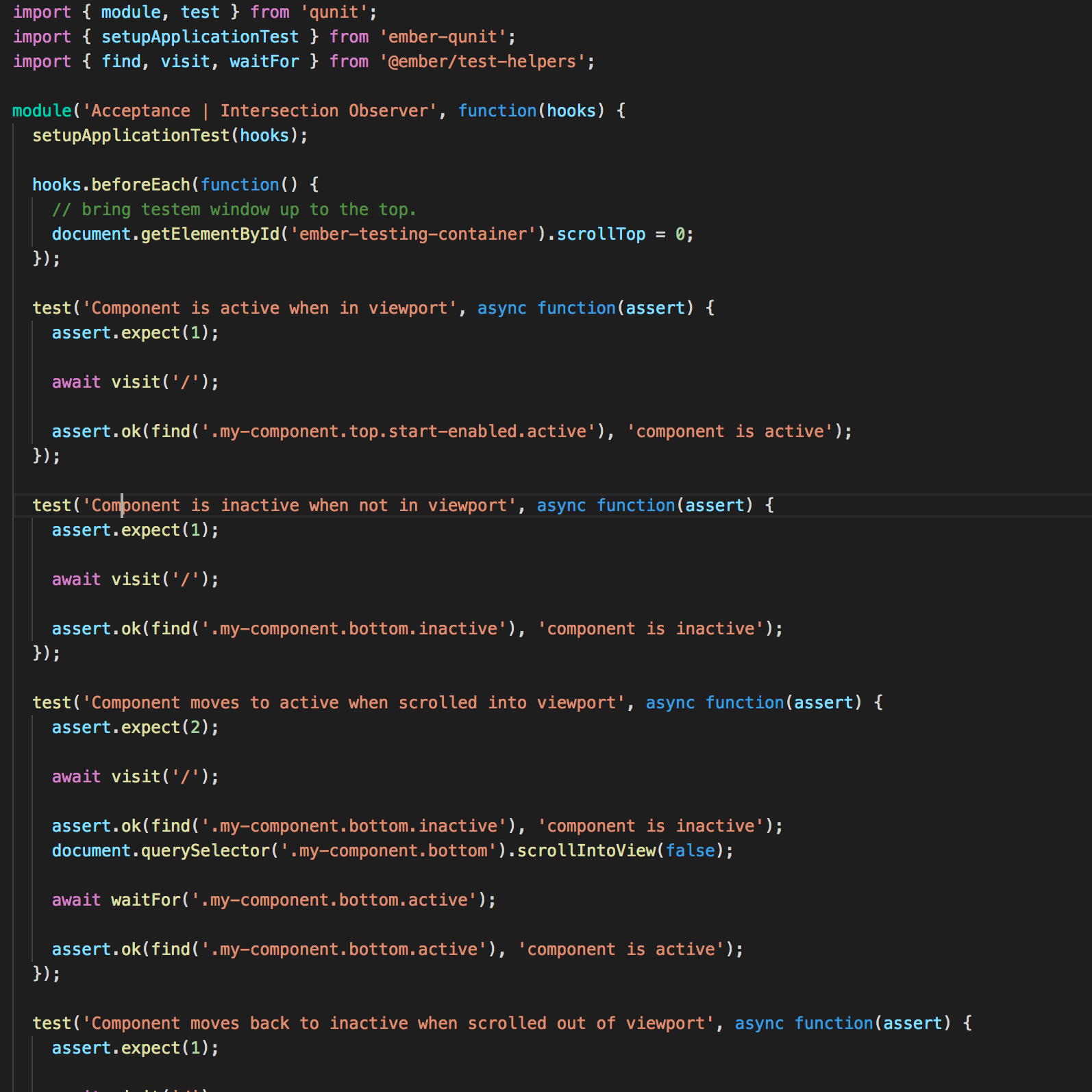
Task: Click 'setupApplicationTest' in the import statement
Action: pos(199,37)
